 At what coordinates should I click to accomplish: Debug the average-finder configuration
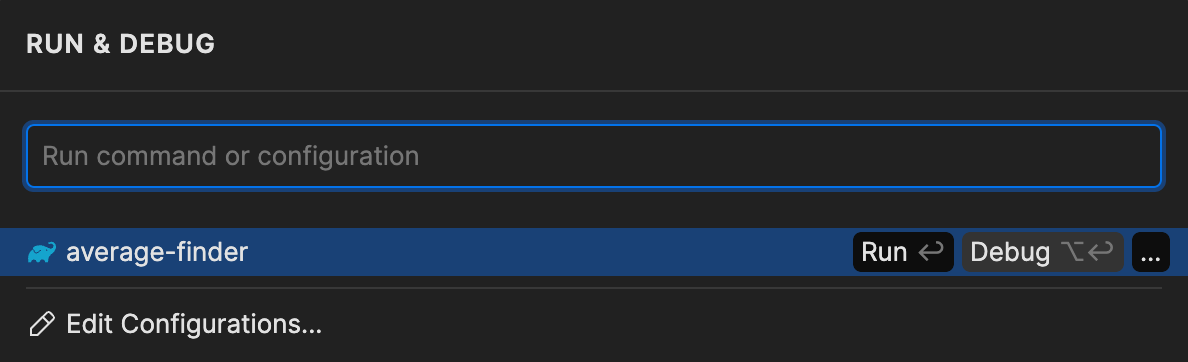(1043, 252)
